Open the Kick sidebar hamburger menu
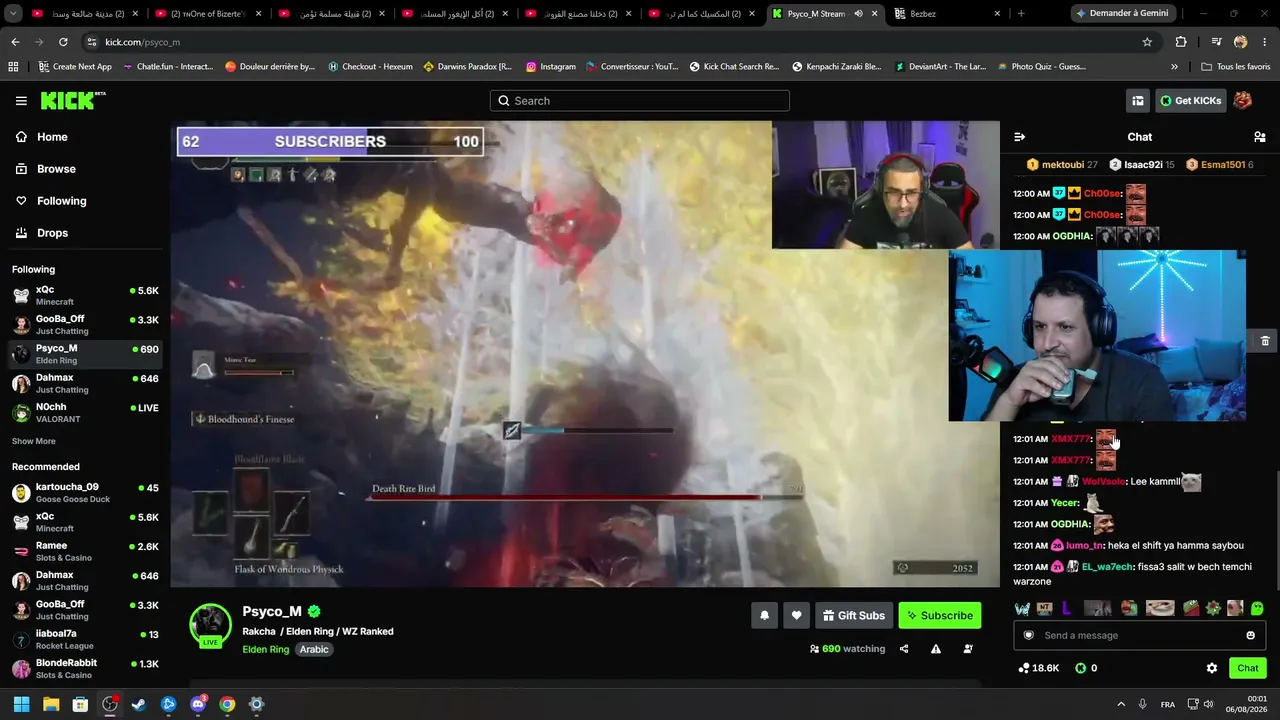 click(21, 101)
